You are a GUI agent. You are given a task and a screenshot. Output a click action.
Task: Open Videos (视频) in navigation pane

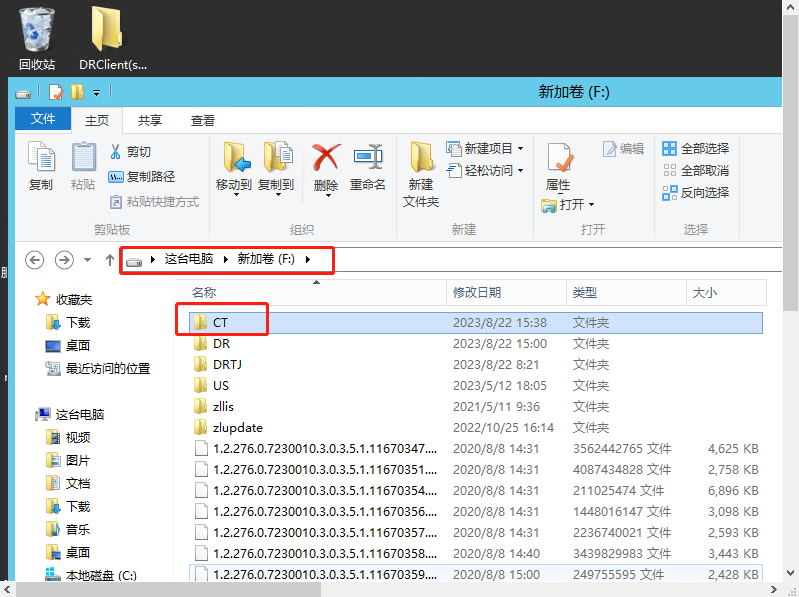[68, 438]
